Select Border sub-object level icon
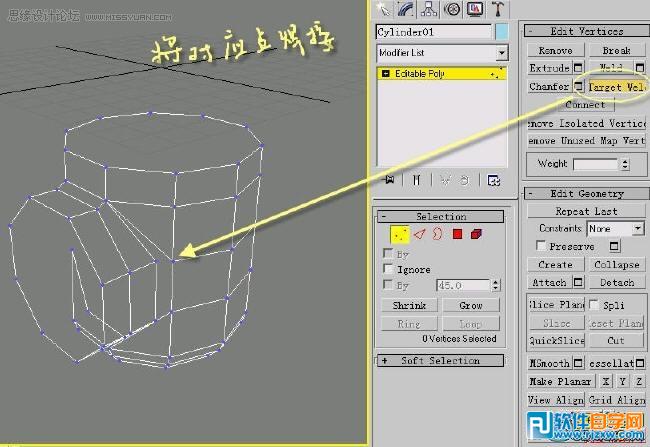This screenshot has width=650, height=447. 437,234
